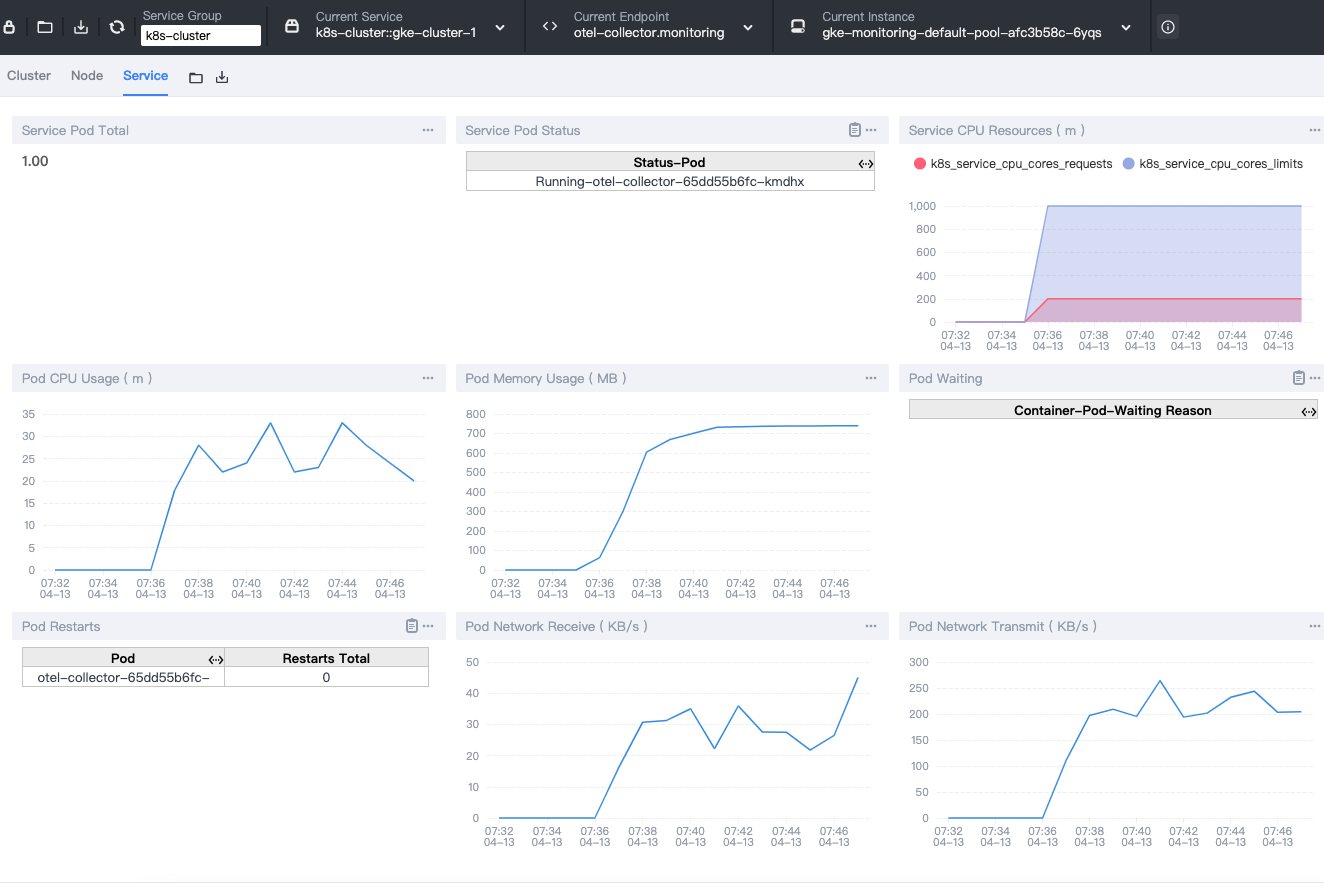The height and width of the screenshot is (883, 1324).
Task: Click the download icon in the dark top toolbar
Action: tap(81, 27)
